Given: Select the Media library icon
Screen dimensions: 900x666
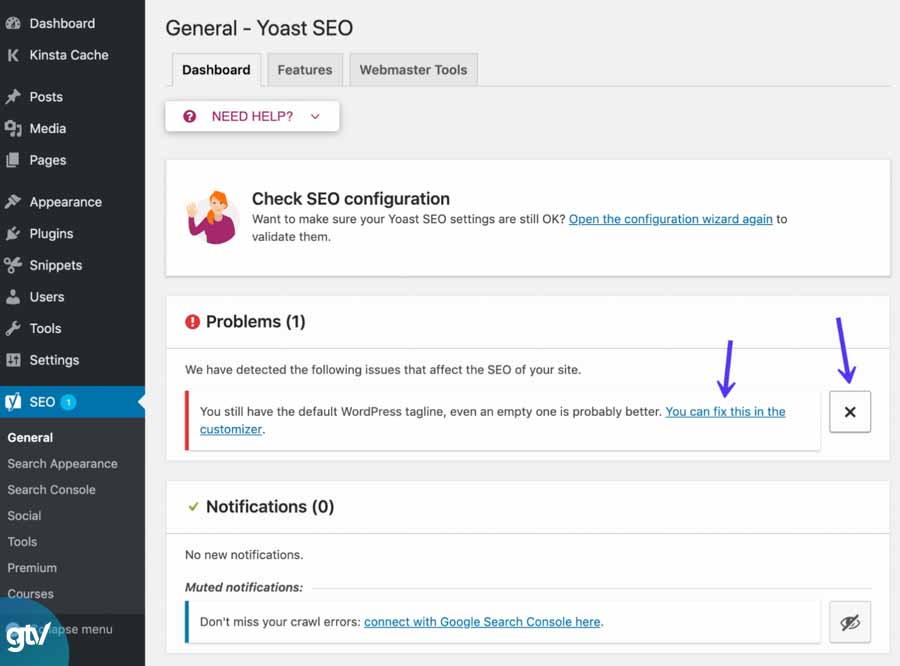Looking at the screenshot, I should pos(14,128).
